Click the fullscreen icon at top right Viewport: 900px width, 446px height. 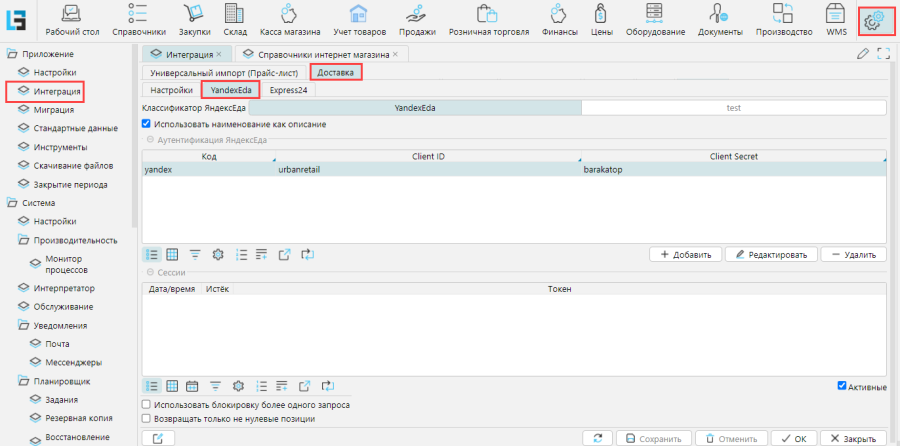click(x=883, y=54)
